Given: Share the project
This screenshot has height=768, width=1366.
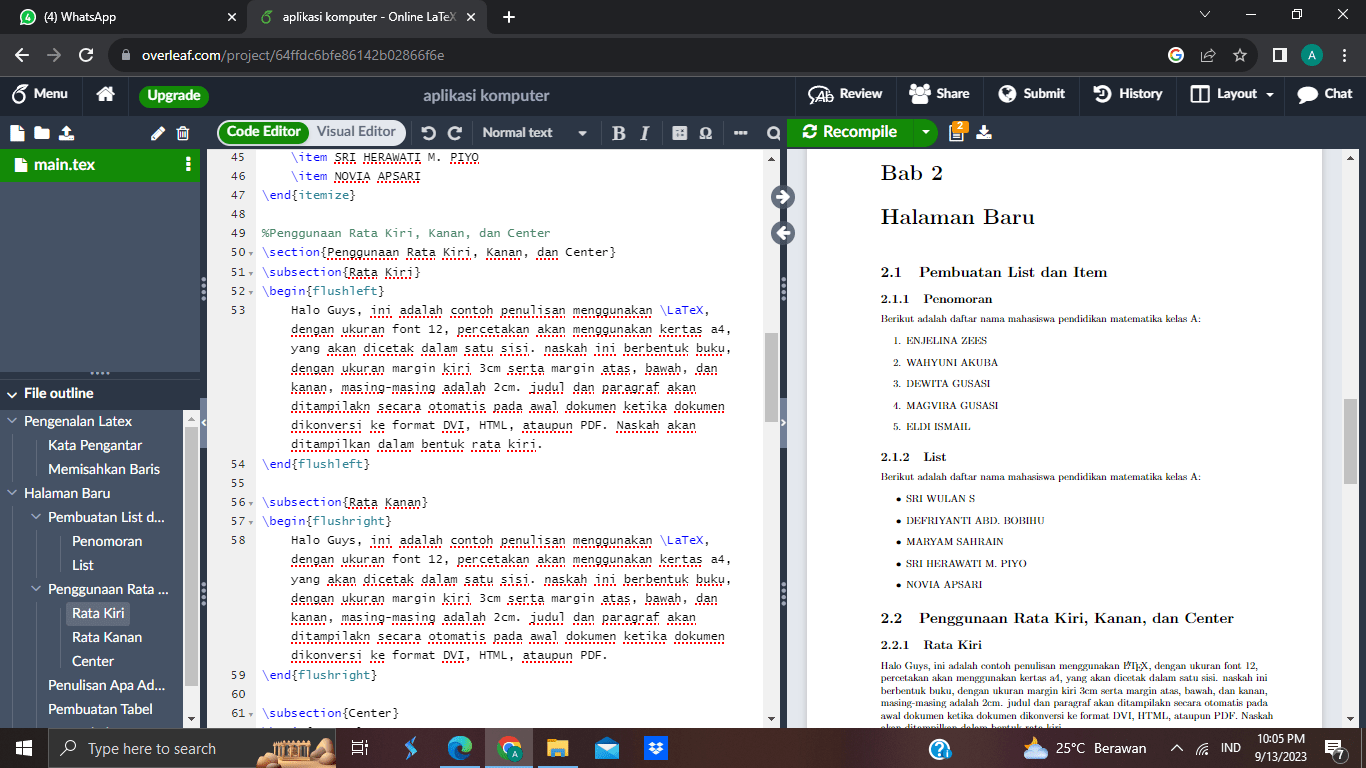Looking at the screenshot, I should 939,94.
